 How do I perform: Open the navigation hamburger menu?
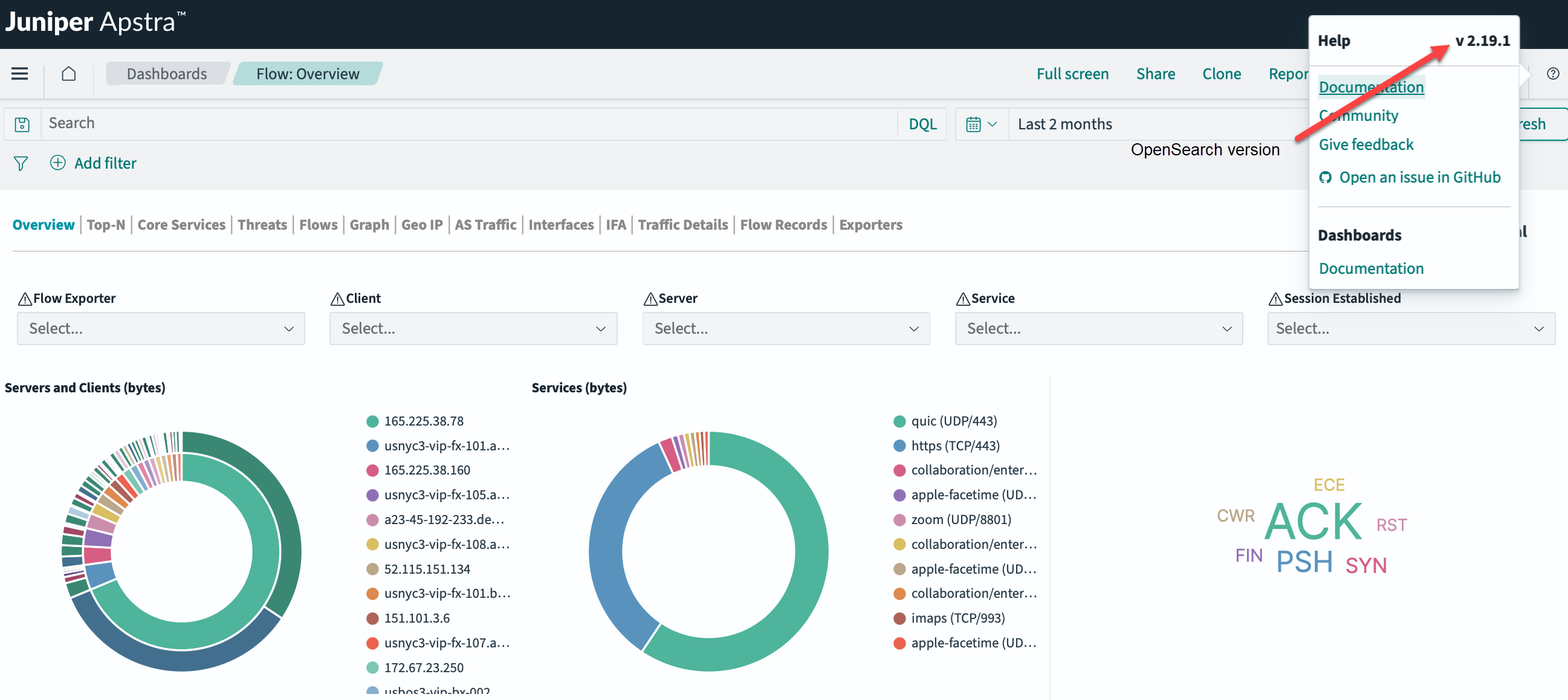click(19, 73)
